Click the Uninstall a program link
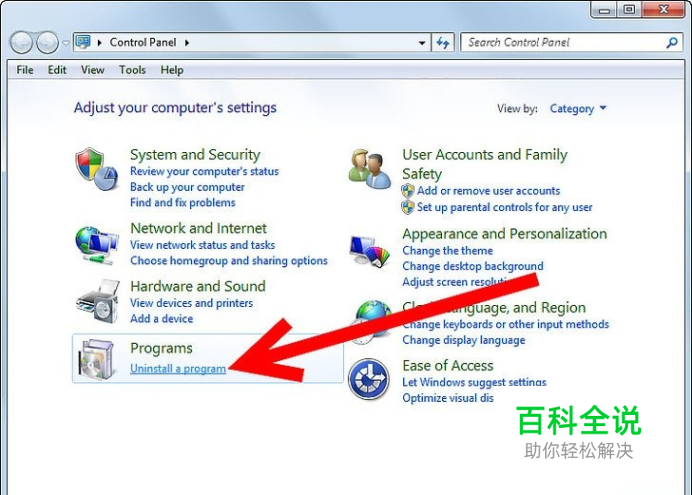Image resolution: width=692 pixels, height=495 pixels. (178, 368)
